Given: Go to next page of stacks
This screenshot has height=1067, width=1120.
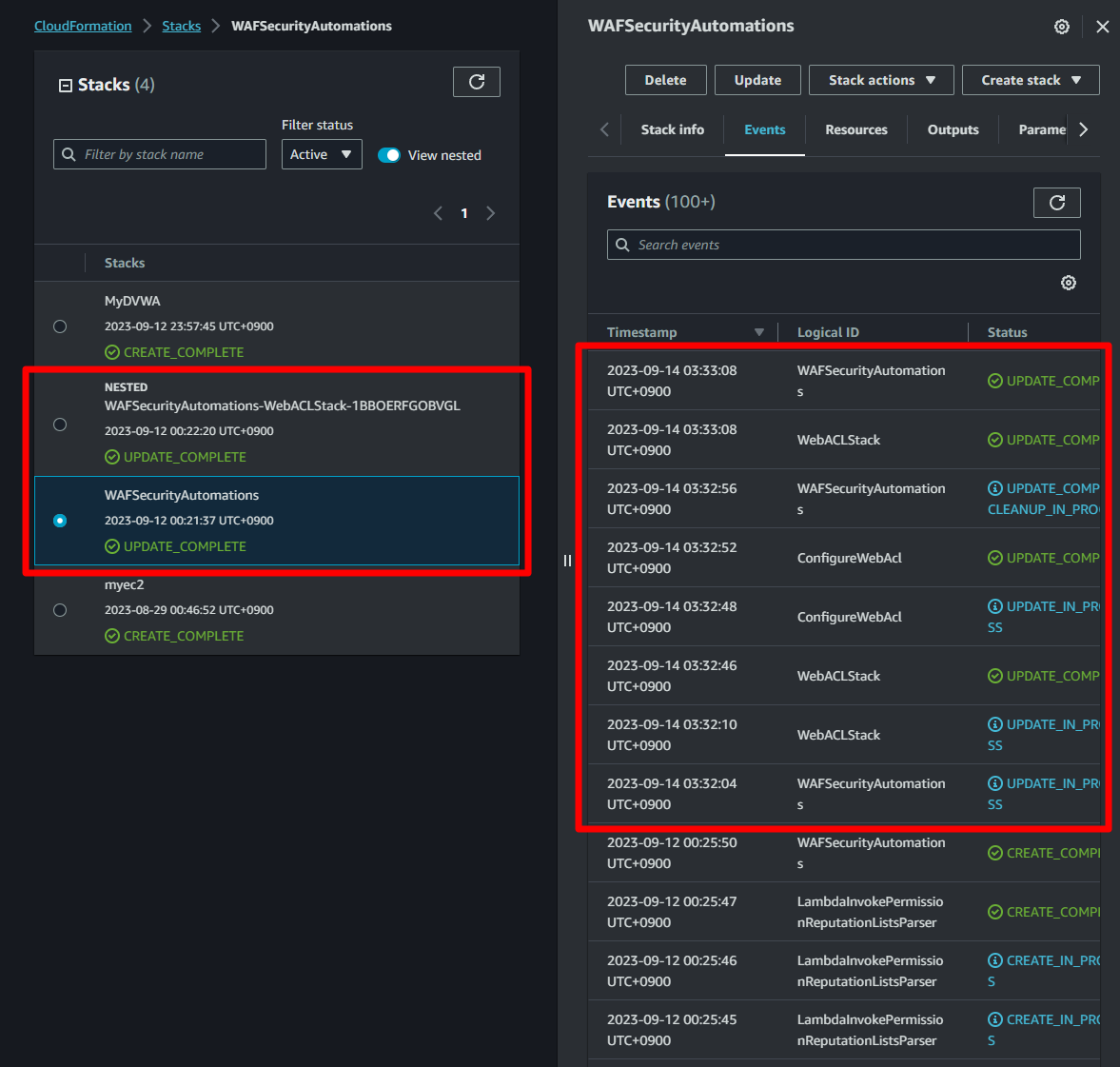Looking at the screenshot, I should (x=491, y=213).
